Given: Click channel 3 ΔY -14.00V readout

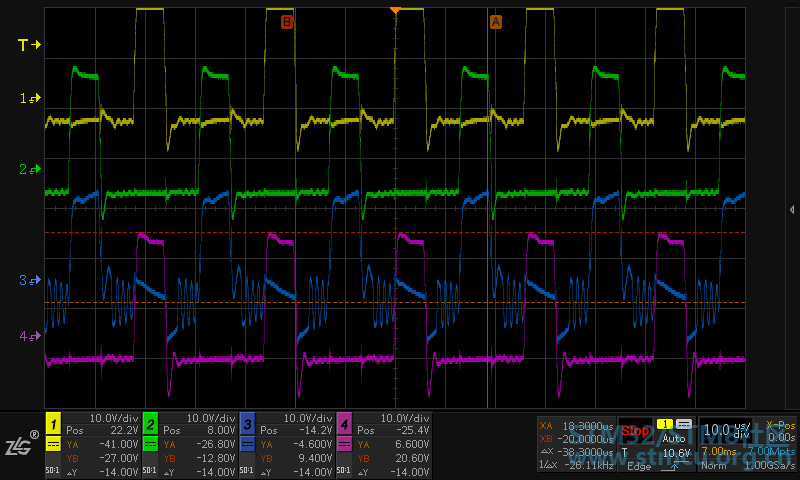Looking at the screenshot, I should (296, 472).
